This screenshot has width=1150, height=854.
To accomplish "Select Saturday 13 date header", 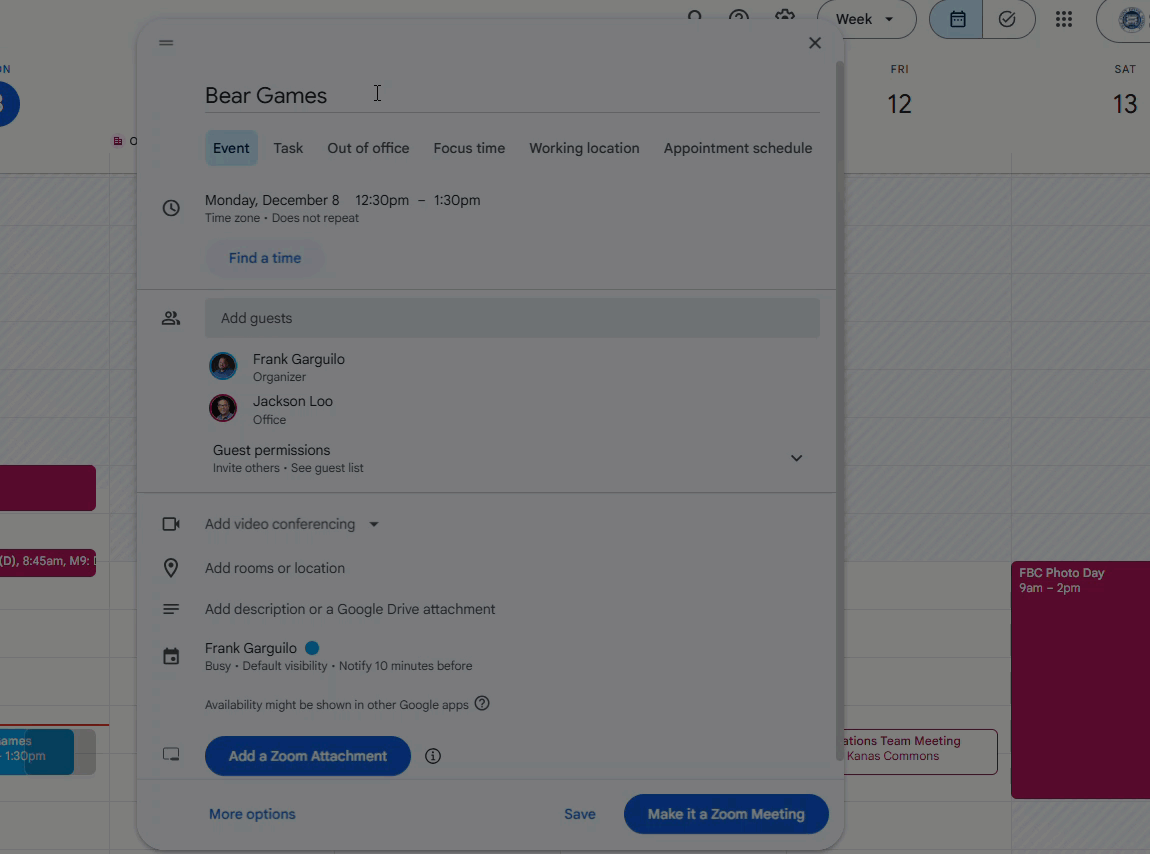I will point(1124,103).
